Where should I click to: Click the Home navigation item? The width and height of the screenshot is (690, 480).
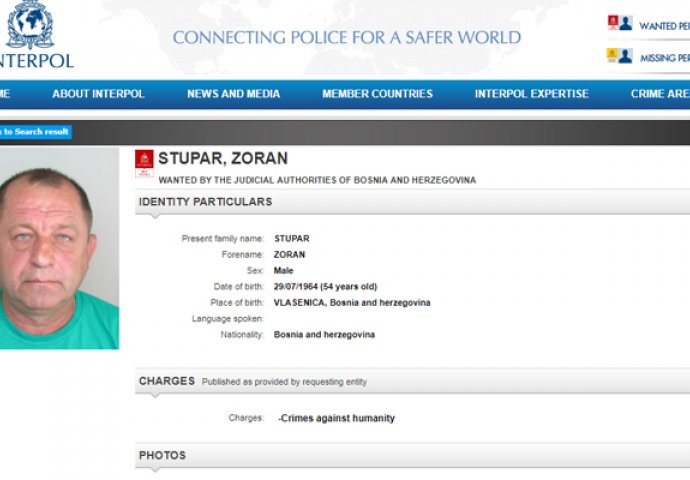click(5, 94)
